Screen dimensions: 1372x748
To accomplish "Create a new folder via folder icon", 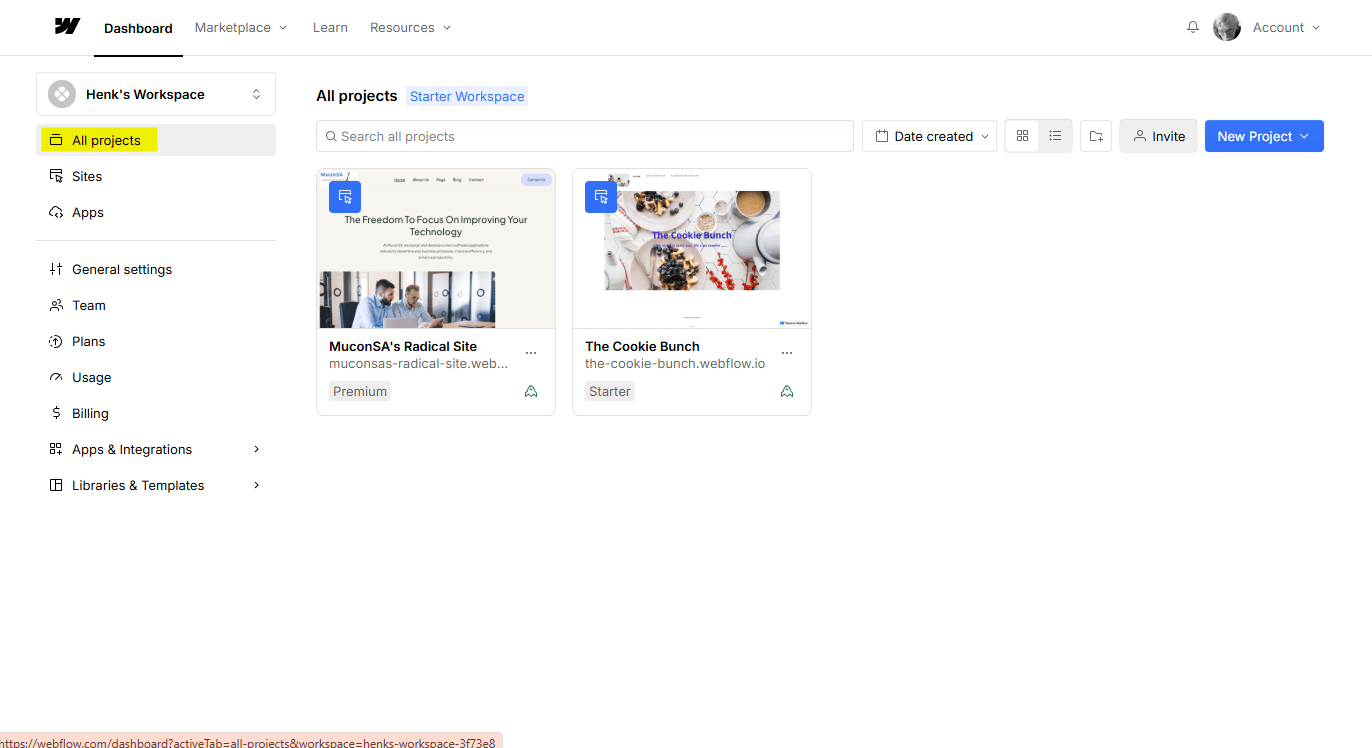I will 1096,136.
